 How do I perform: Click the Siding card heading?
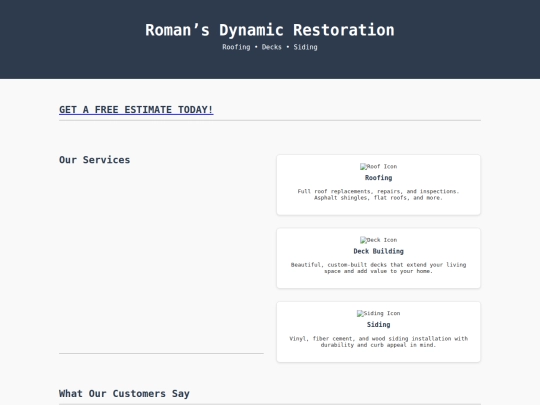378,324
